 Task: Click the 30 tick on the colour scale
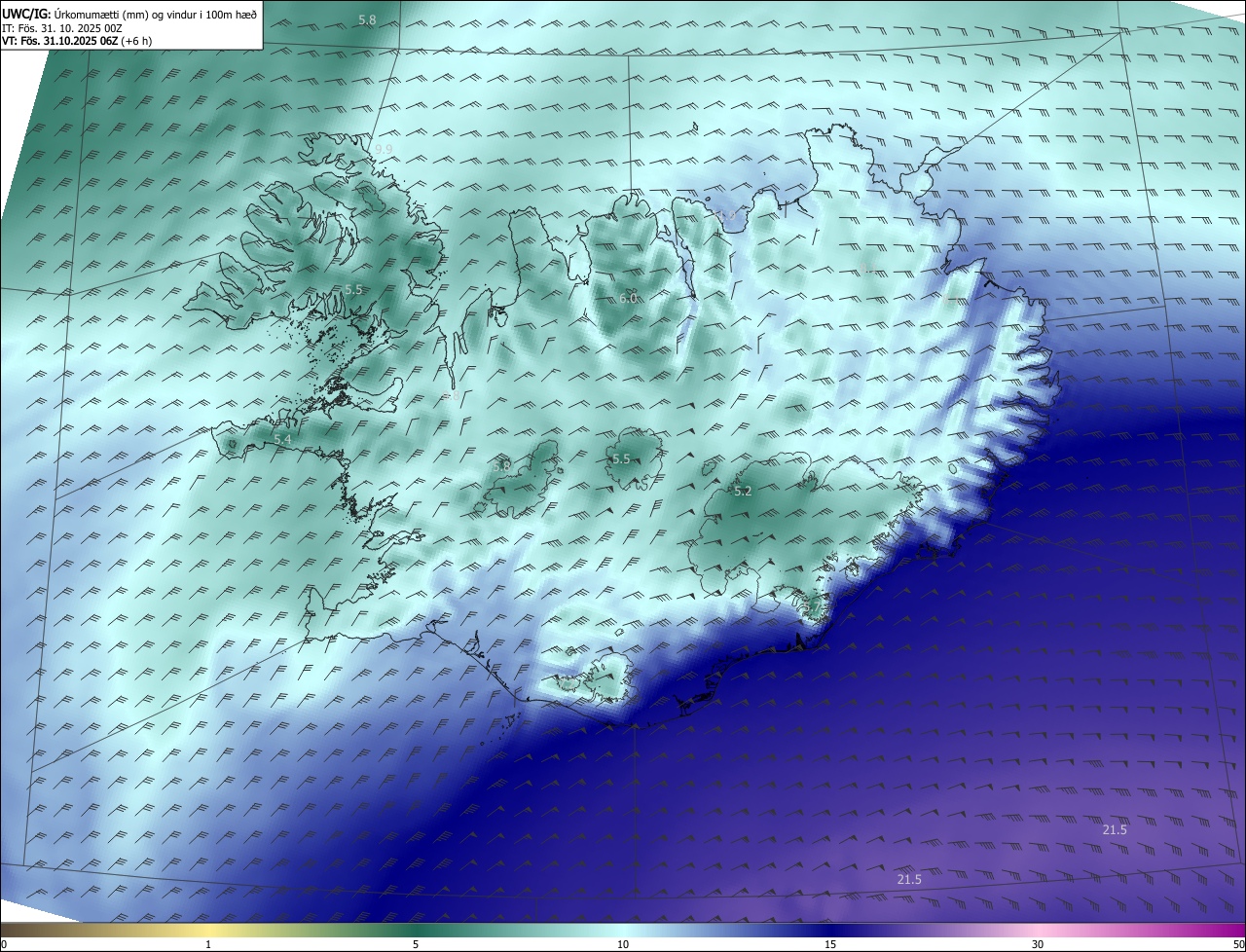click(x=1038, y=944)
